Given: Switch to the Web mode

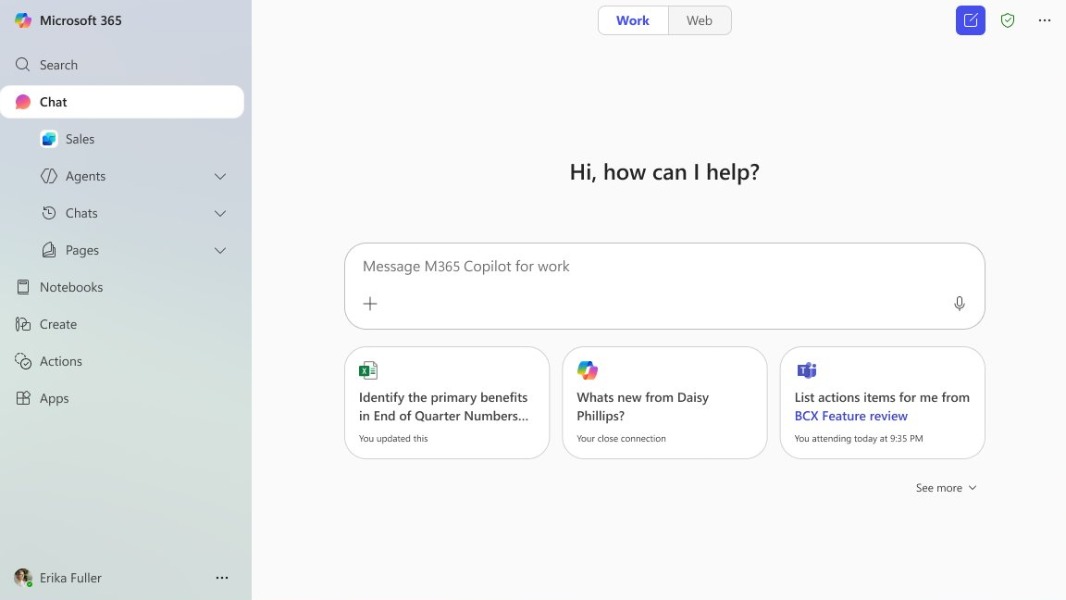Looking at the screenshot, I should pyautogui.click(x=699, y=20).
